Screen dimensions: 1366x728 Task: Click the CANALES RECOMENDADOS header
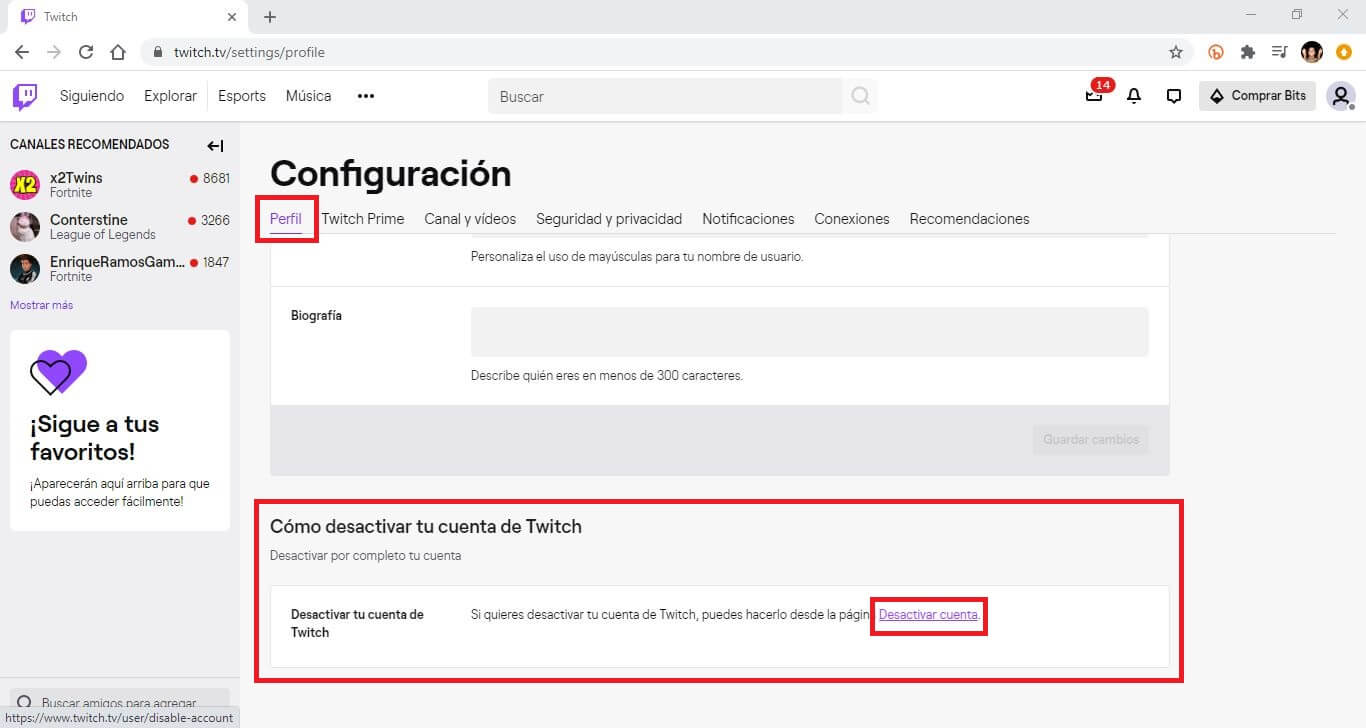tap(90, 145)
